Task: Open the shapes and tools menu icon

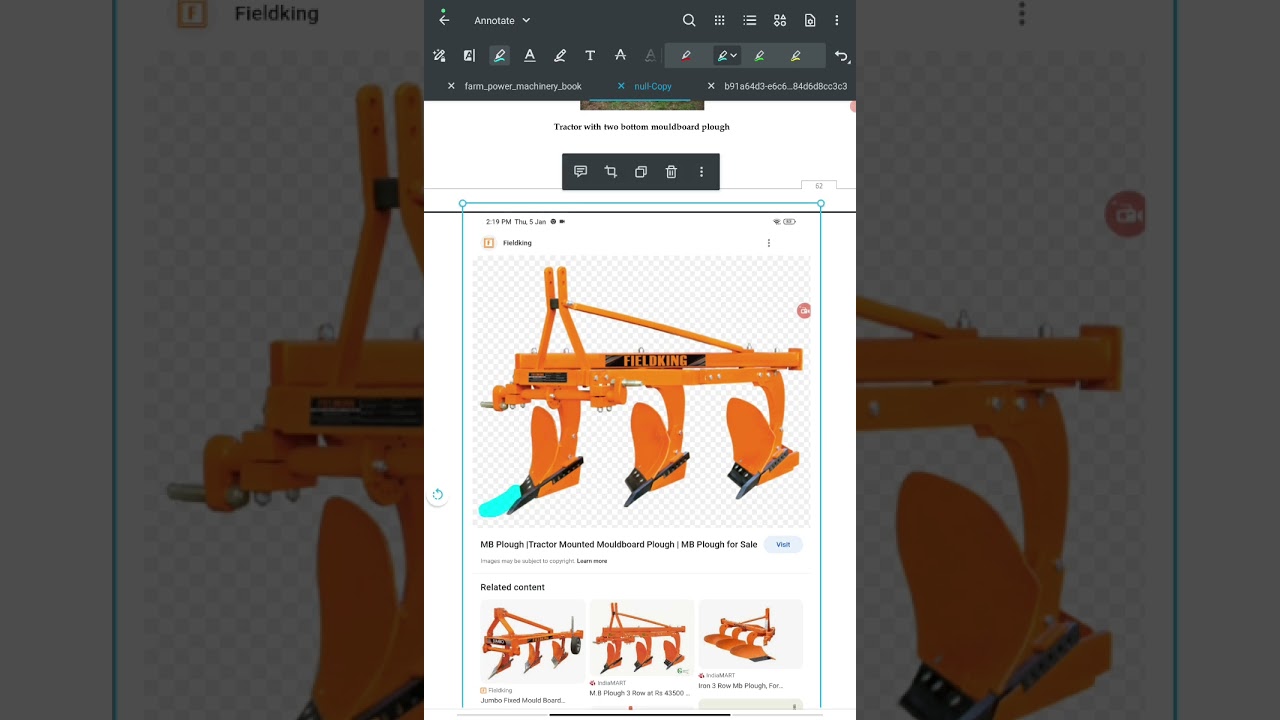Action: coord(780,20)
